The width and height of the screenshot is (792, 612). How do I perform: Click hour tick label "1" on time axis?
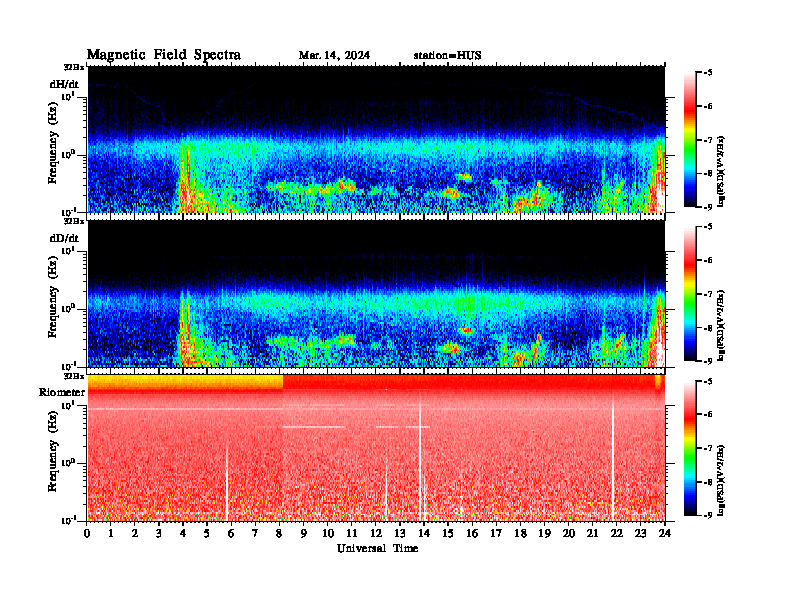pos(111,533)
